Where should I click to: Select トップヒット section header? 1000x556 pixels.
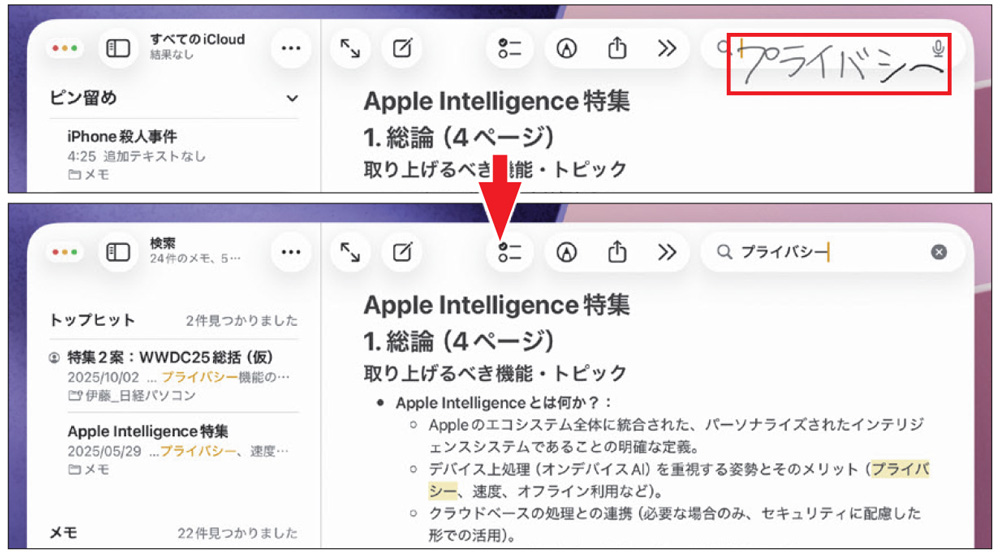point(92,320)
